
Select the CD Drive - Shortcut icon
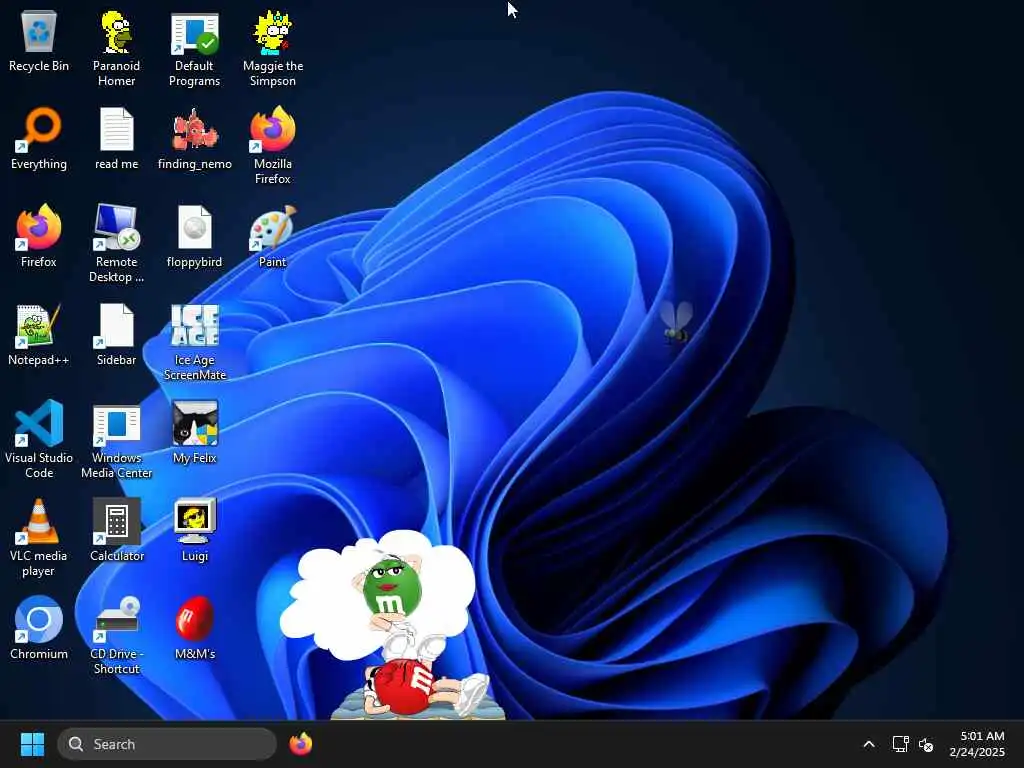point(116,636)
